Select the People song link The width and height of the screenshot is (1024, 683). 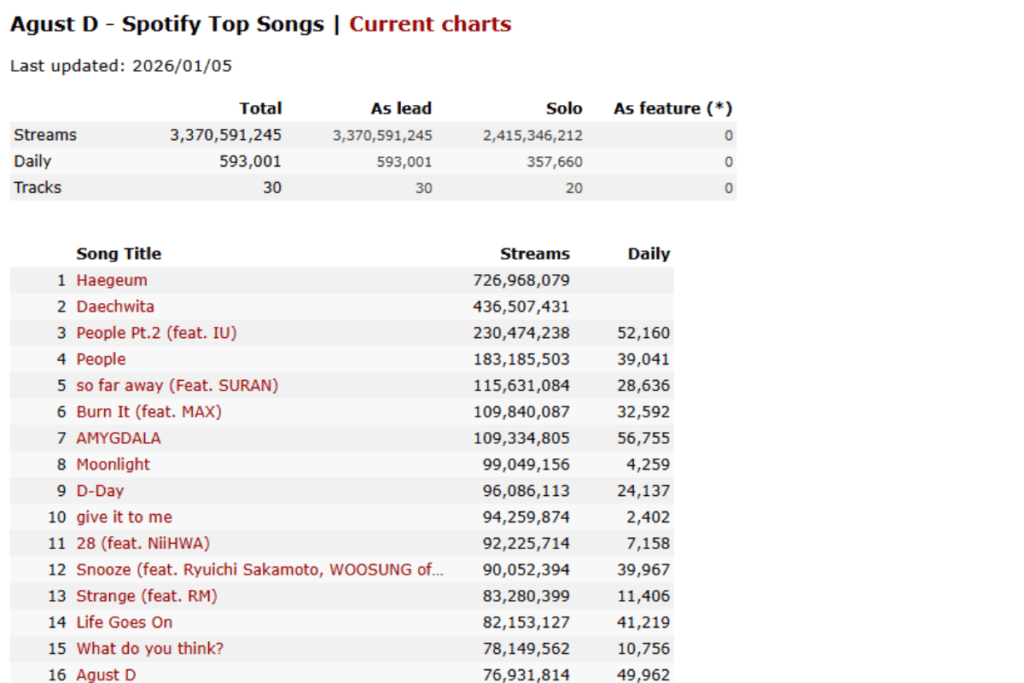coord(101,359)
